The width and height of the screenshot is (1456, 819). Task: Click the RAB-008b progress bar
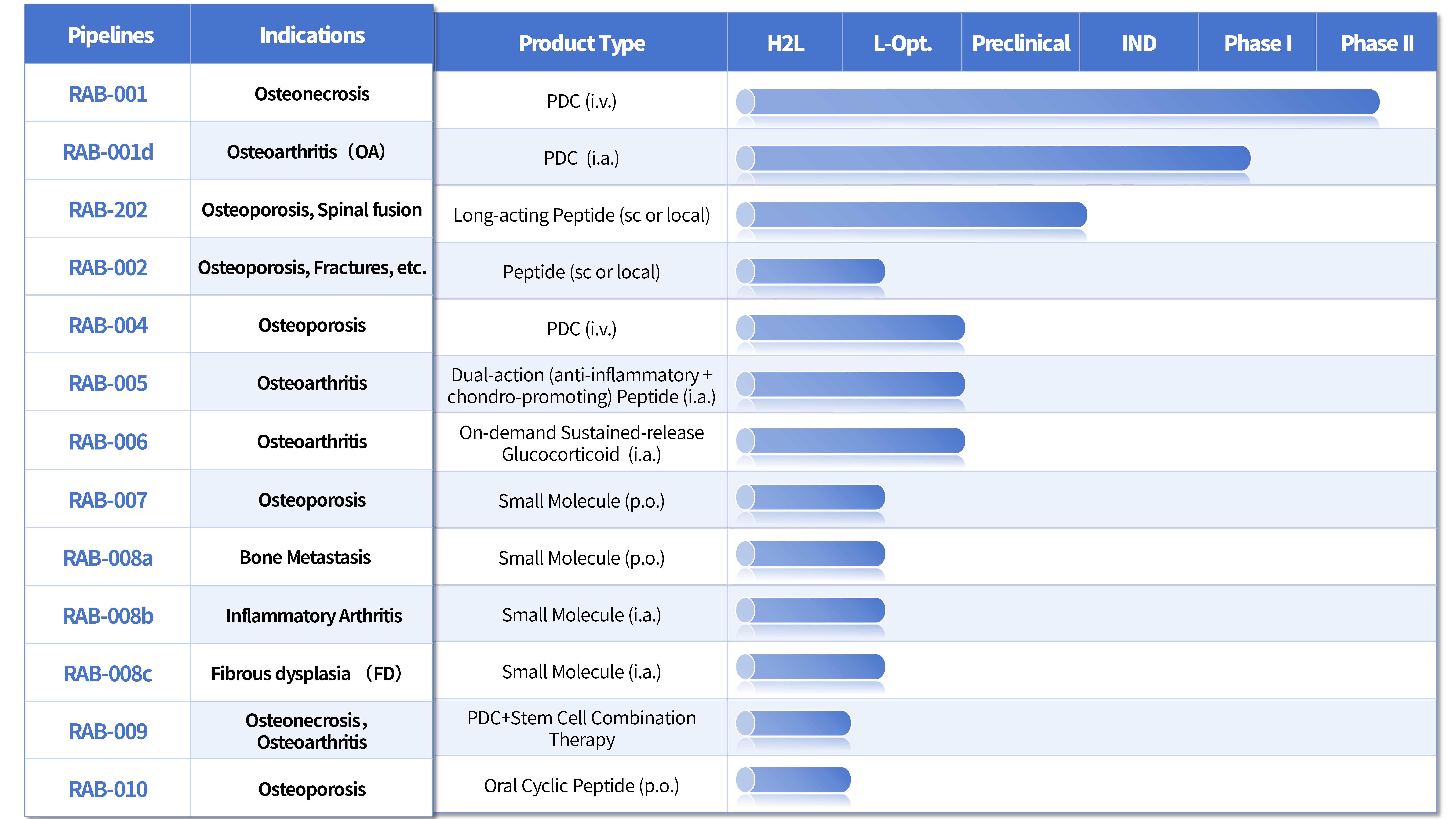point(810,610)
